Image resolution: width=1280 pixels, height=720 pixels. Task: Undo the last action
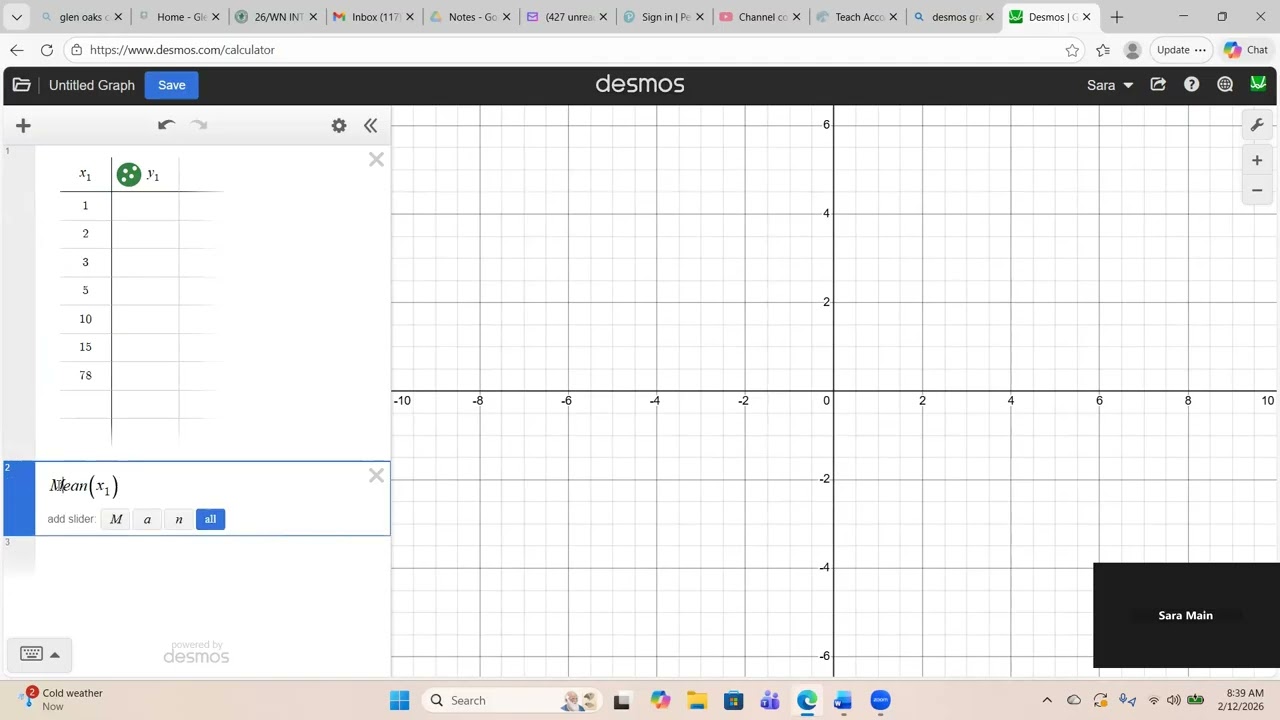pos(166,125)
